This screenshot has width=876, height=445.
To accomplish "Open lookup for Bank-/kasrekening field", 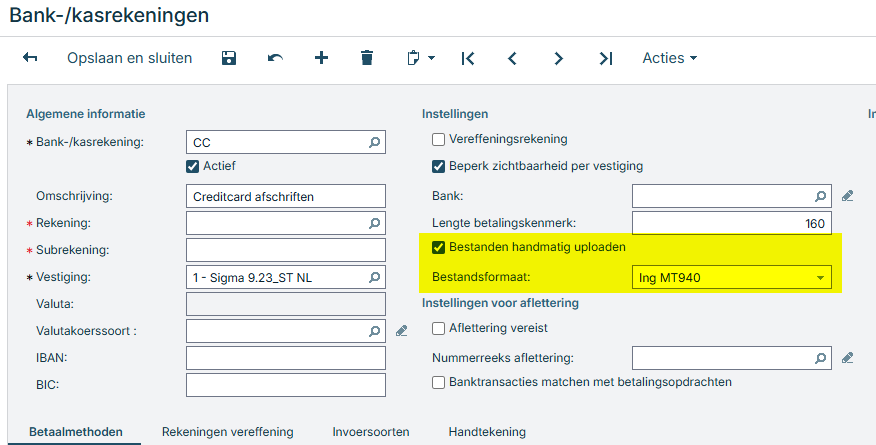I will tap(374, 142).
